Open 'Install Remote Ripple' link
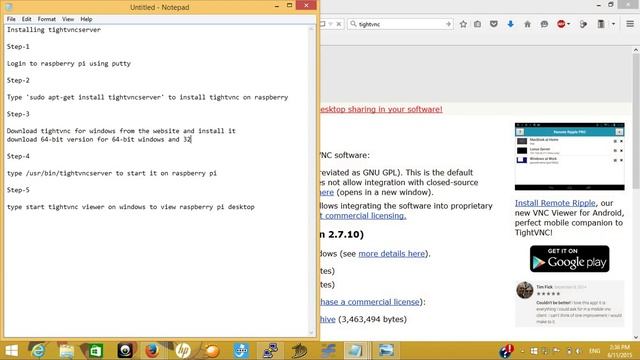Viewport: 640px width, 360px height. [555, 203]
